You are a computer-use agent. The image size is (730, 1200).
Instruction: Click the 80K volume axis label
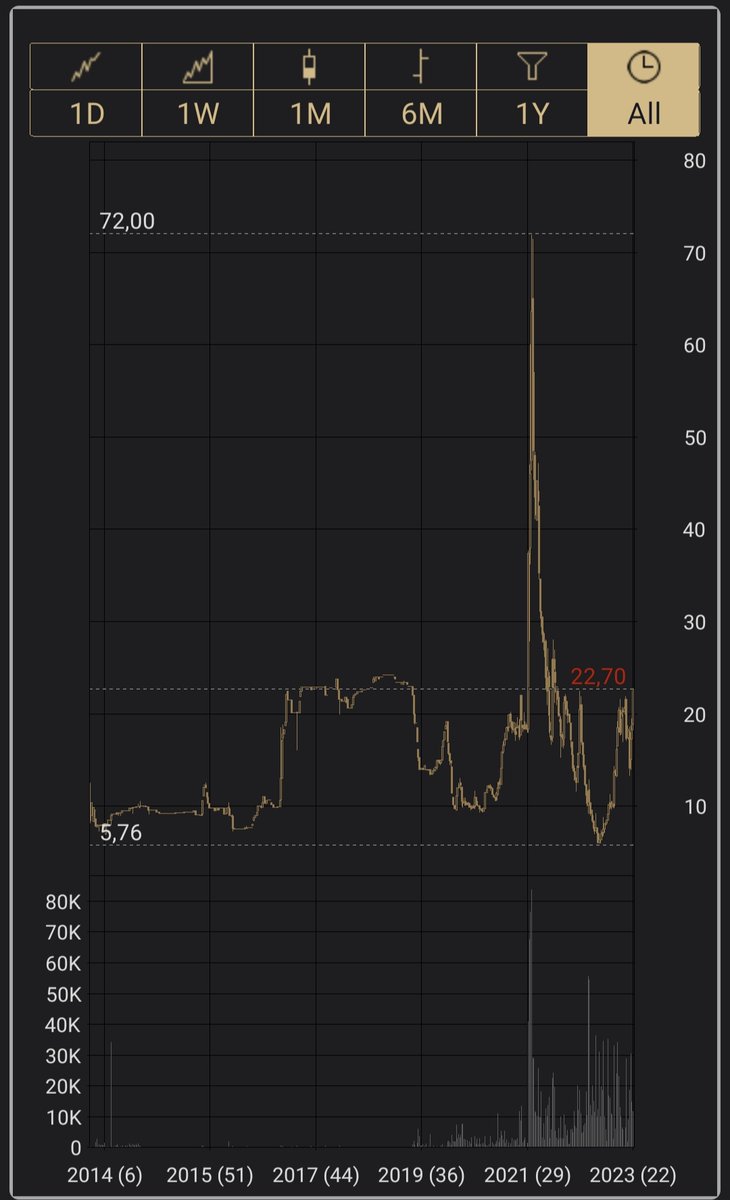click(63, 902)
